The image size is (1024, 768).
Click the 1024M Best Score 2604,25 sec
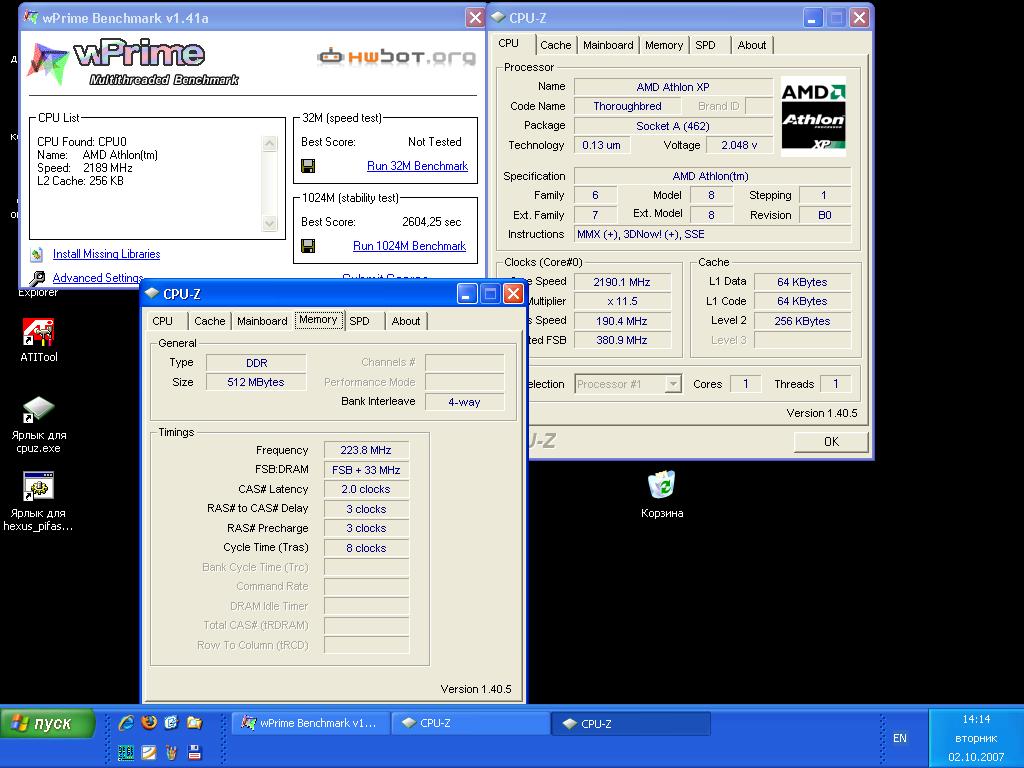click(x=432, y=222)
